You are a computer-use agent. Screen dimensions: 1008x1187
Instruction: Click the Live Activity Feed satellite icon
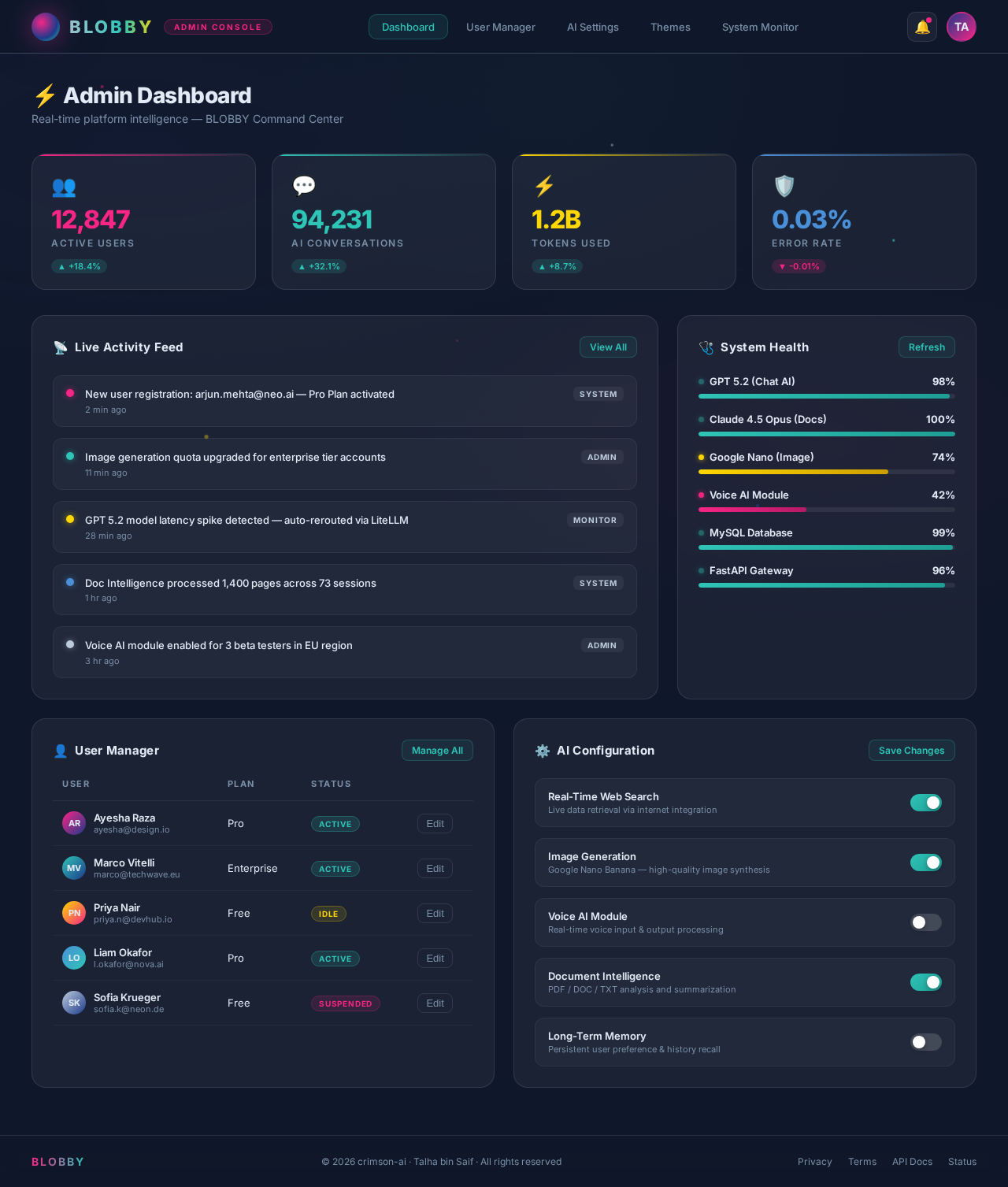coord(61,347)
